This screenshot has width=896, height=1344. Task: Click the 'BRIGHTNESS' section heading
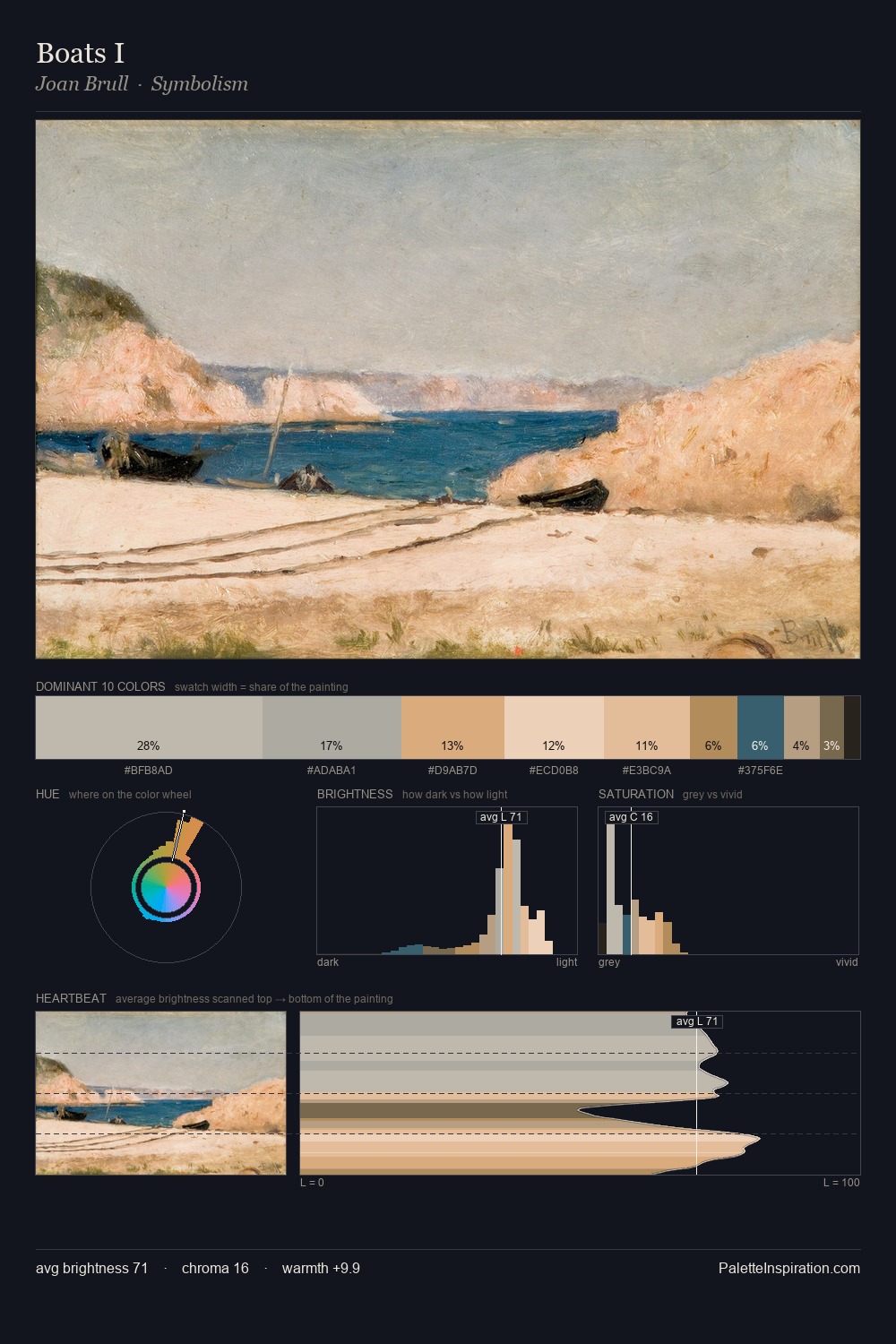pos(355,794)
